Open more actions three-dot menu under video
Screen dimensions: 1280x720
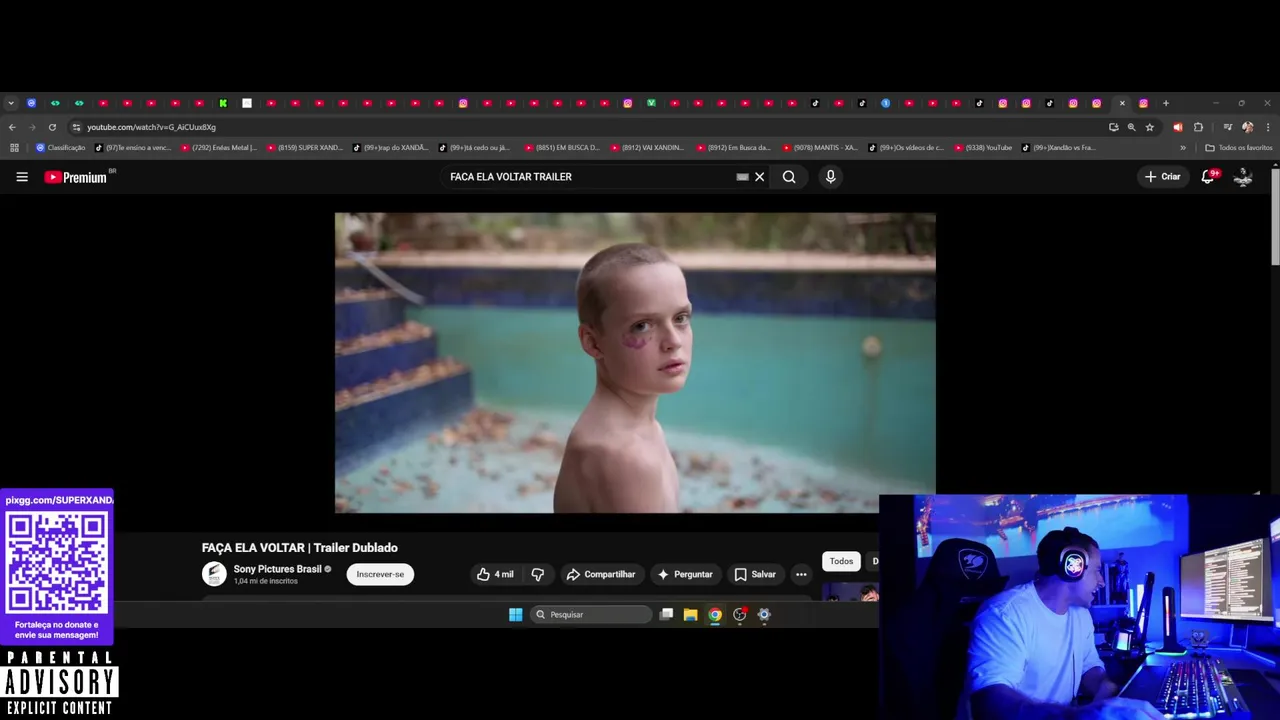click(x=801, y=574)
